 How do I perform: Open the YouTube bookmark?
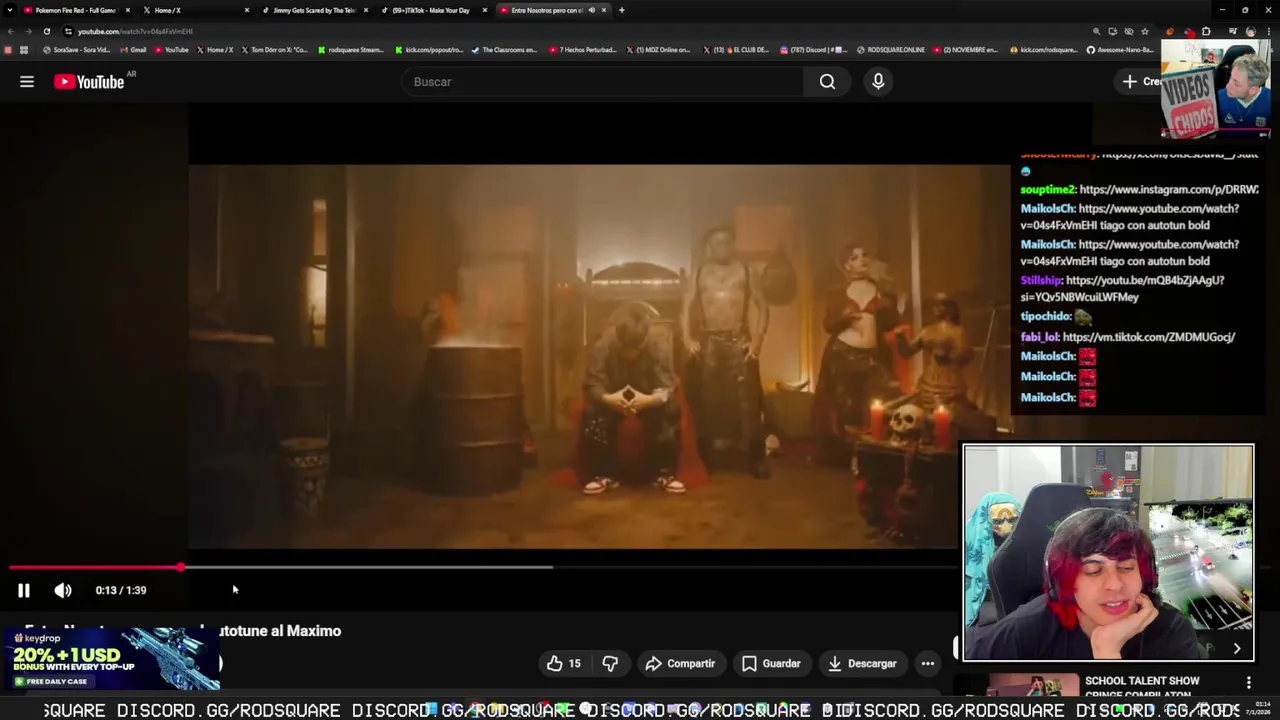[x=171, y=50]
